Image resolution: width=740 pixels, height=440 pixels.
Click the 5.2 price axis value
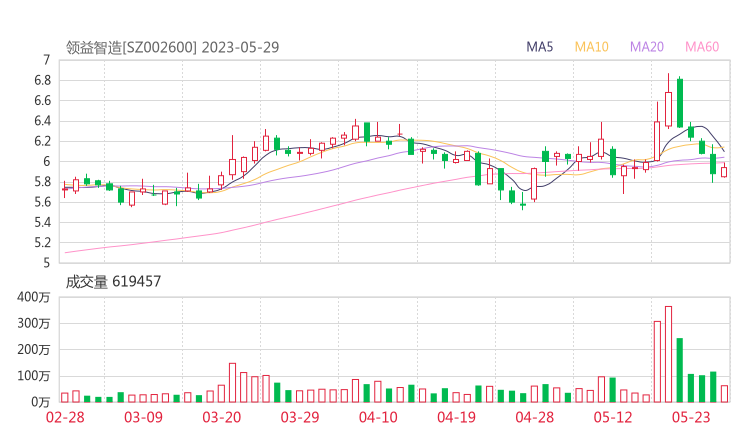(x=42, y=243)
